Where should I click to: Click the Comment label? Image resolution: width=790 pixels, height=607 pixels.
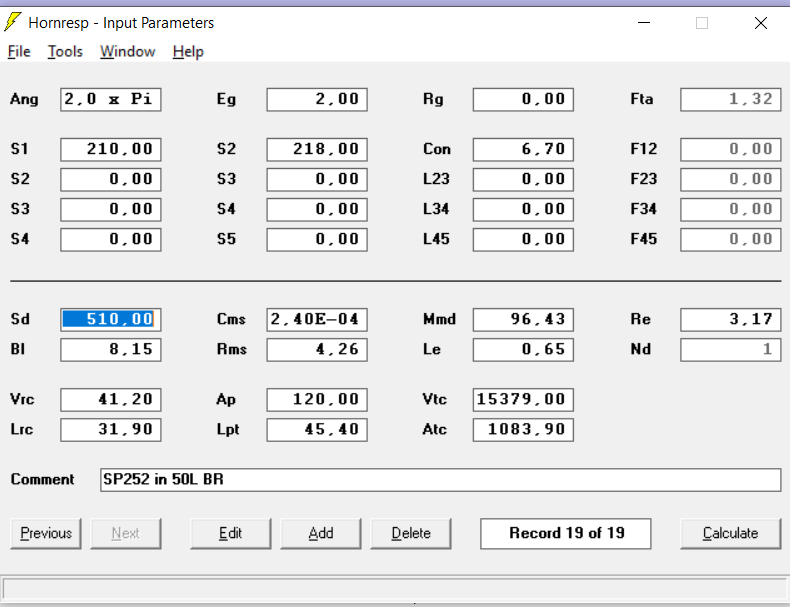[x=43, y=480]
